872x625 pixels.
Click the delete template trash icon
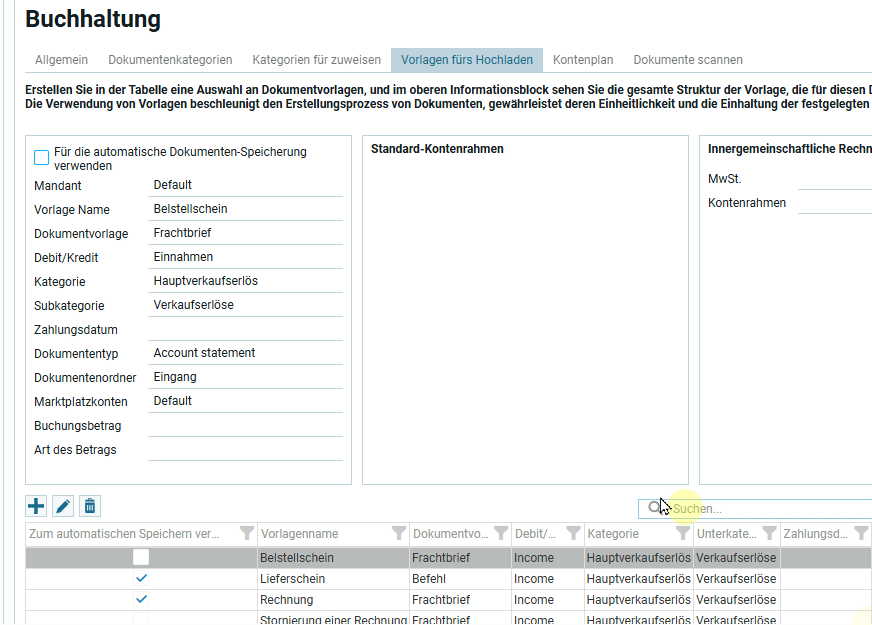pyautogui.click(x=90, y=507)
